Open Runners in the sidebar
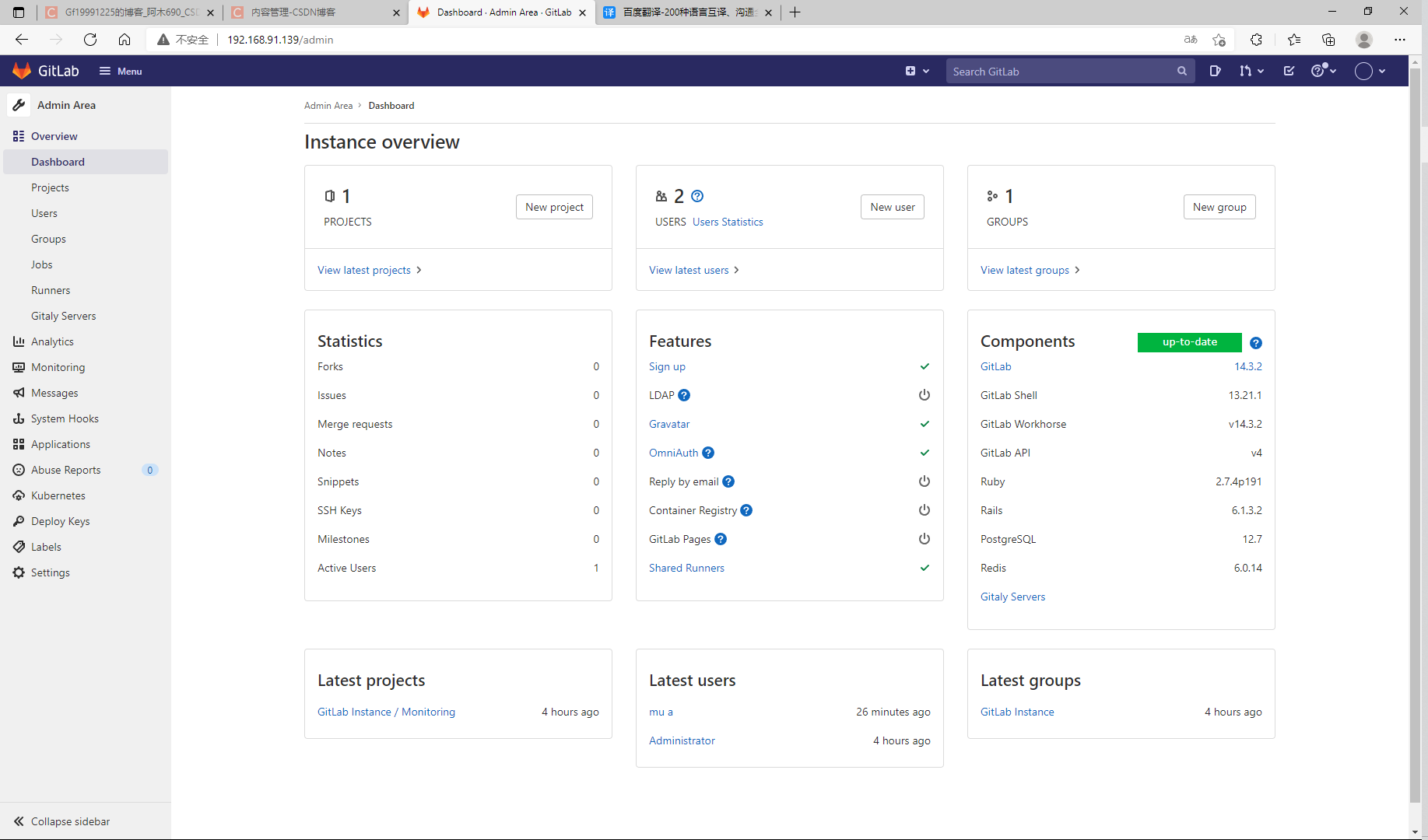The image size is (1428, 840). tap(51, 290)
